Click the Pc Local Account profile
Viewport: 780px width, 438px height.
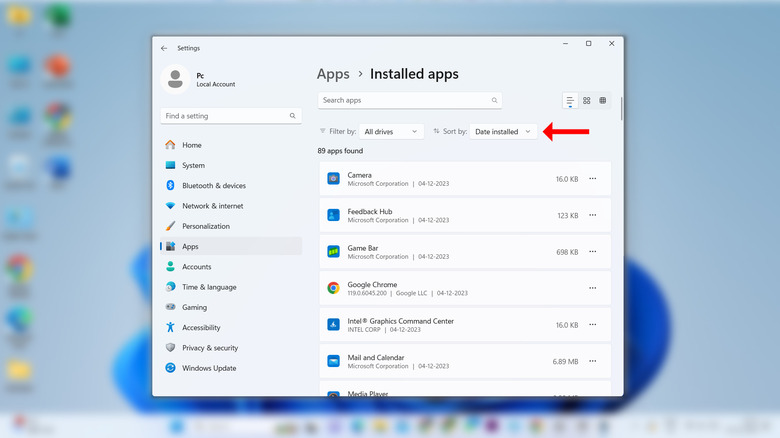click(x=200, y=78)
